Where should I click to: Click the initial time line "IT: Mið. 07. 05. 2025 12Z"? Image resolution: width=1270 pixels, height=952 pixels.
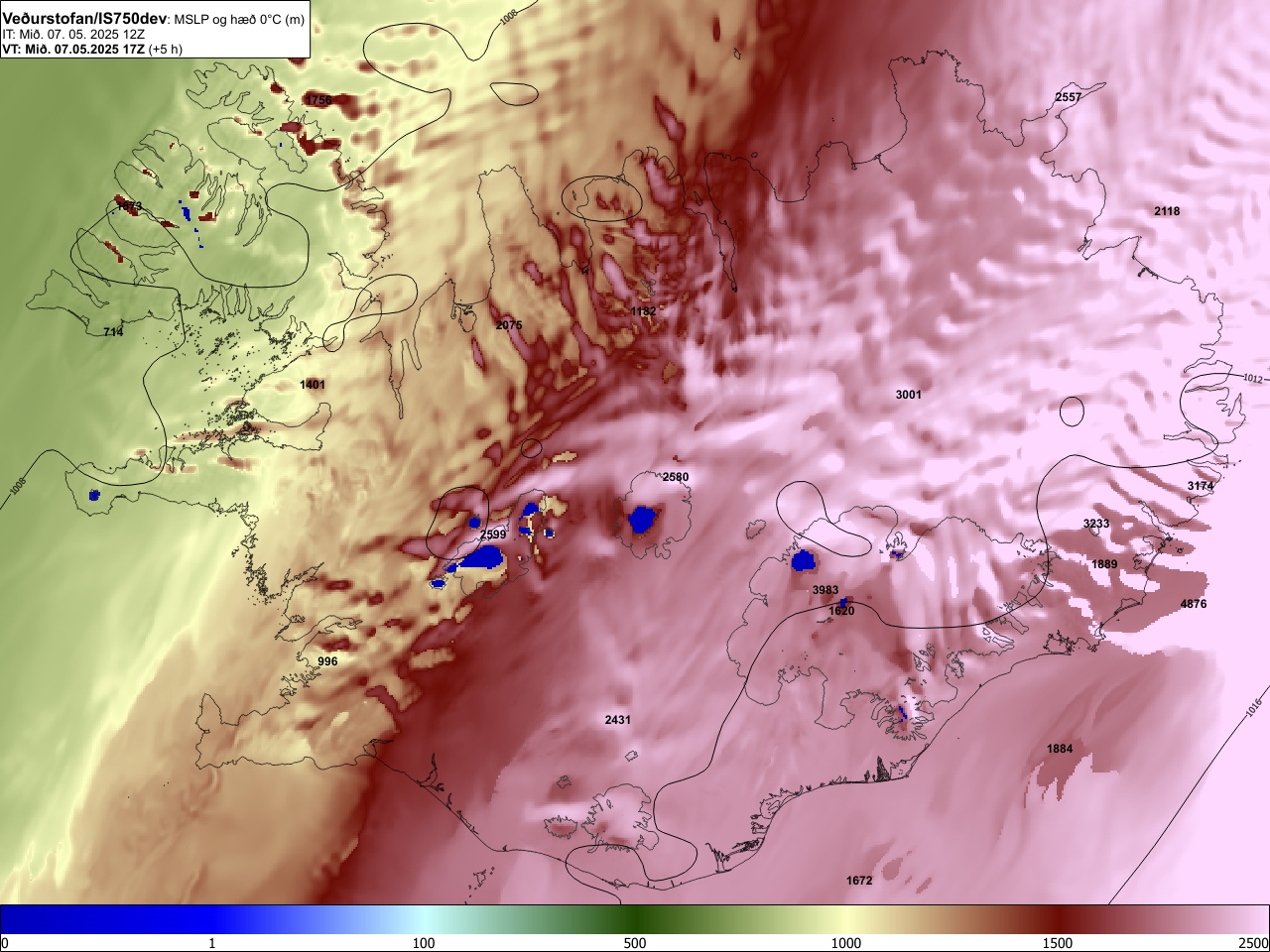click(73, 34)
